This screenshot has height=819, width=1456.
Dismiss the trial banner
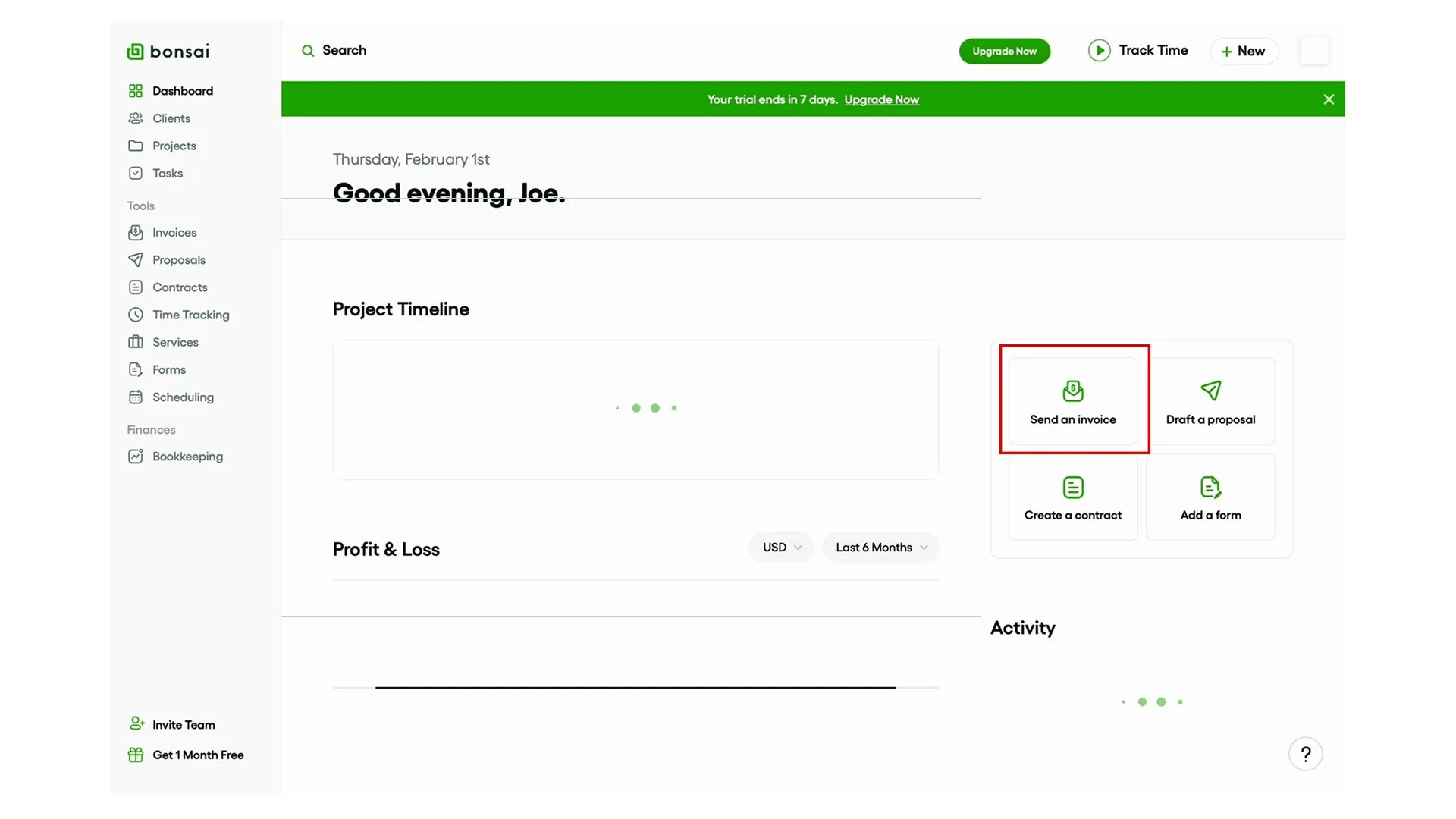1328,99
